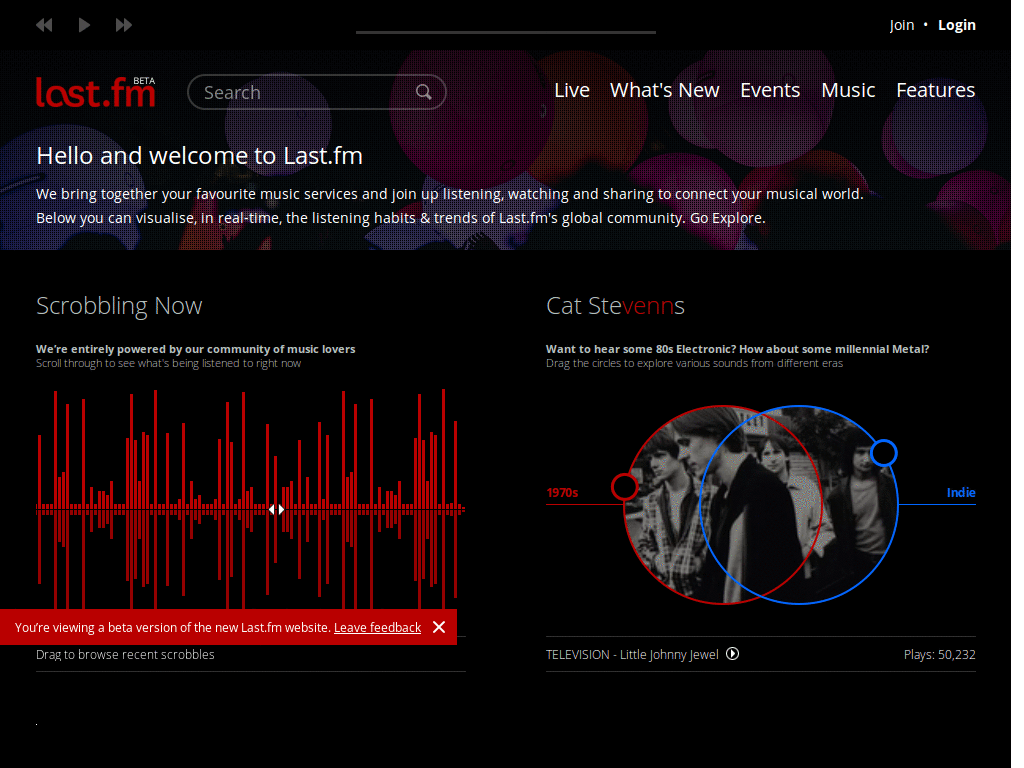Click the Last.fm logo
Screen dimensions: 1024x768
[95, 91]
